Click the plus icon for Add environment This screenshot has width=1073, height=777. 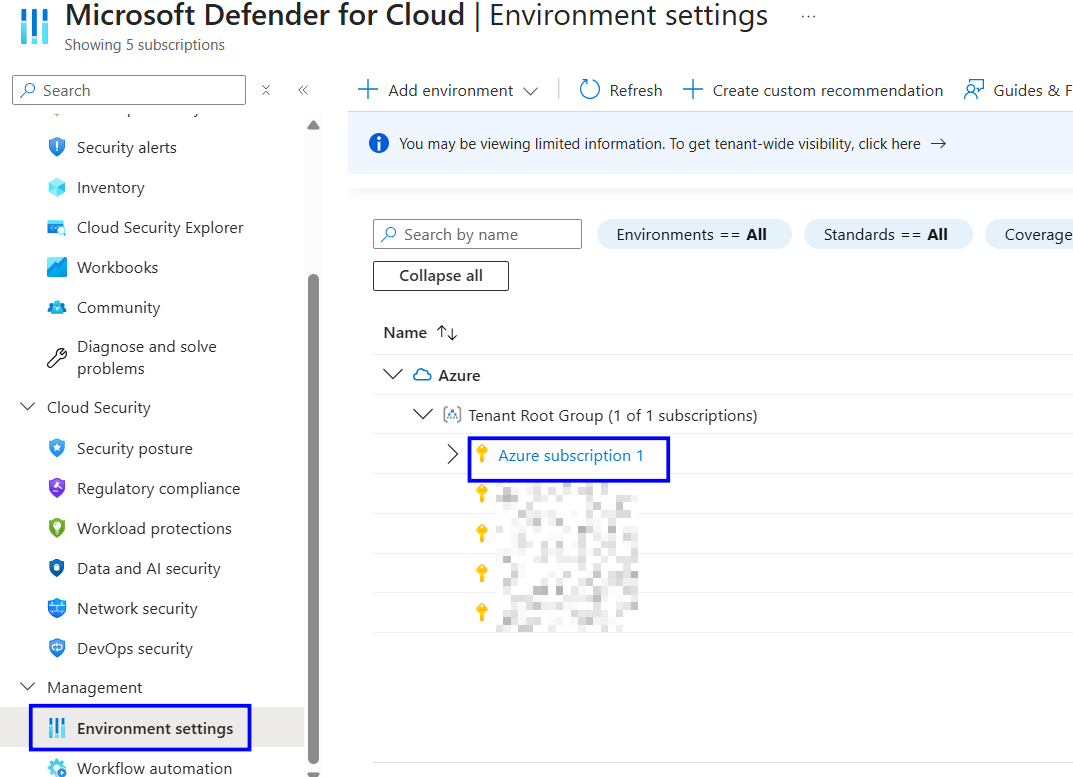(x=367, y=90)
